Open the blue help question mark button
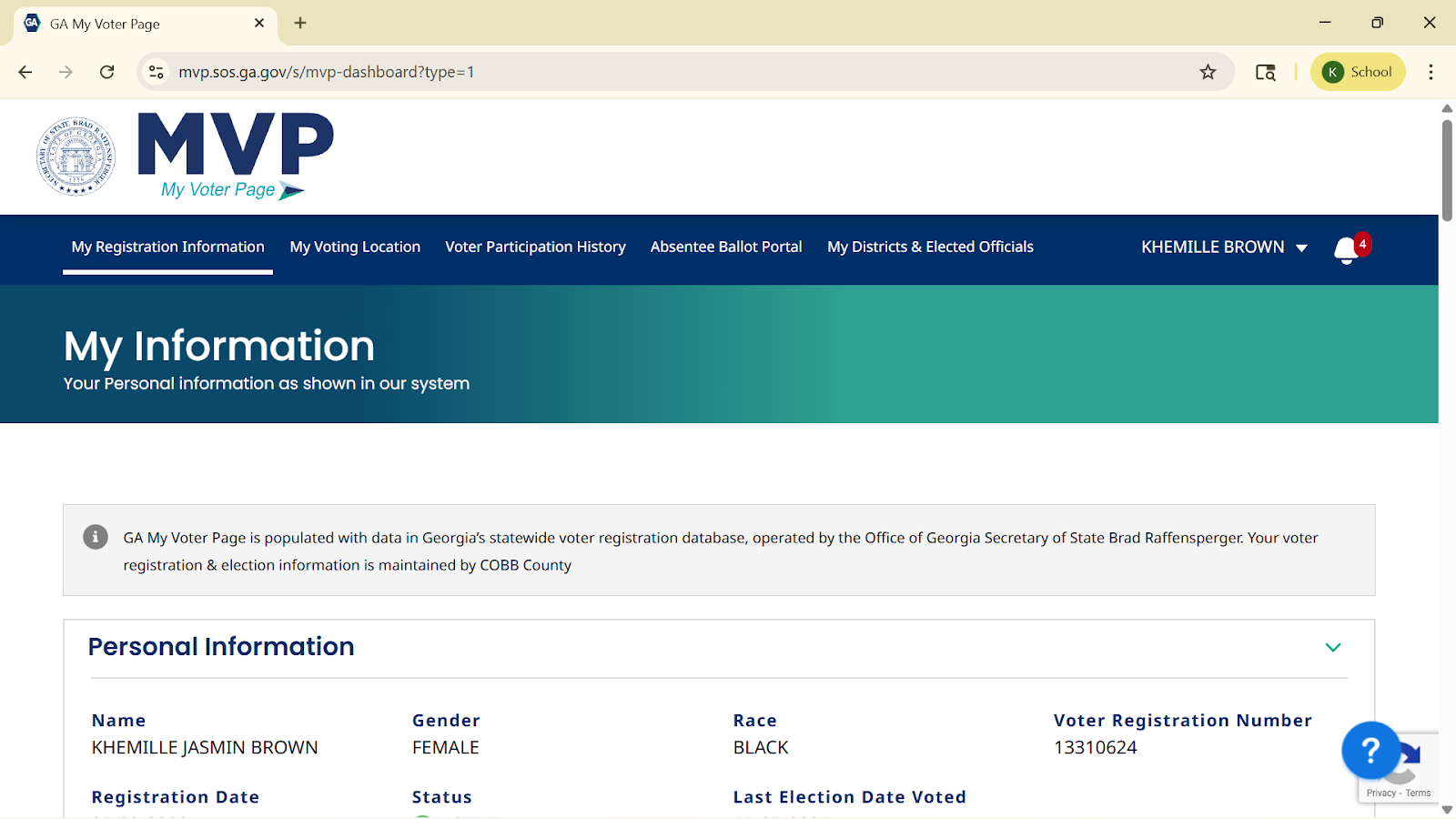Image resolution: width=1456 pixels, height=819 pixels. (1370, 751)
